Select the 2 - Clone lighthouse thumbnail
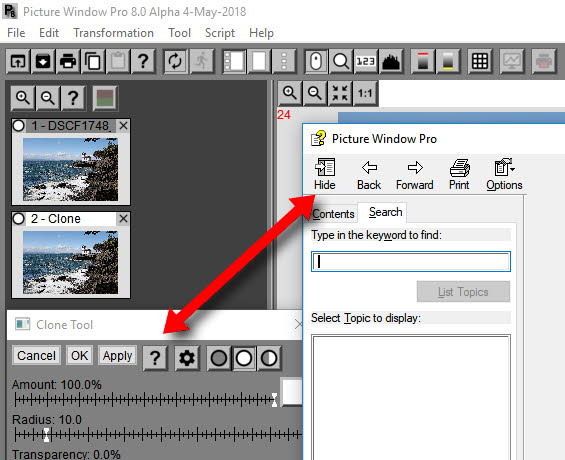The image size is (565, 460). [71, 262]
